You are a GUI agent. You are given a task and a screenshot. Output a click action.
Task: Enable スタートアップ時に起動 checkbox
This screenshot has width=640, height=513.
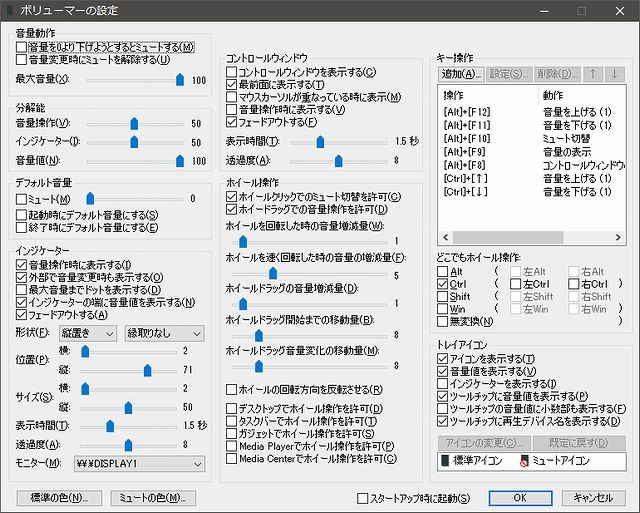point(364,497)
